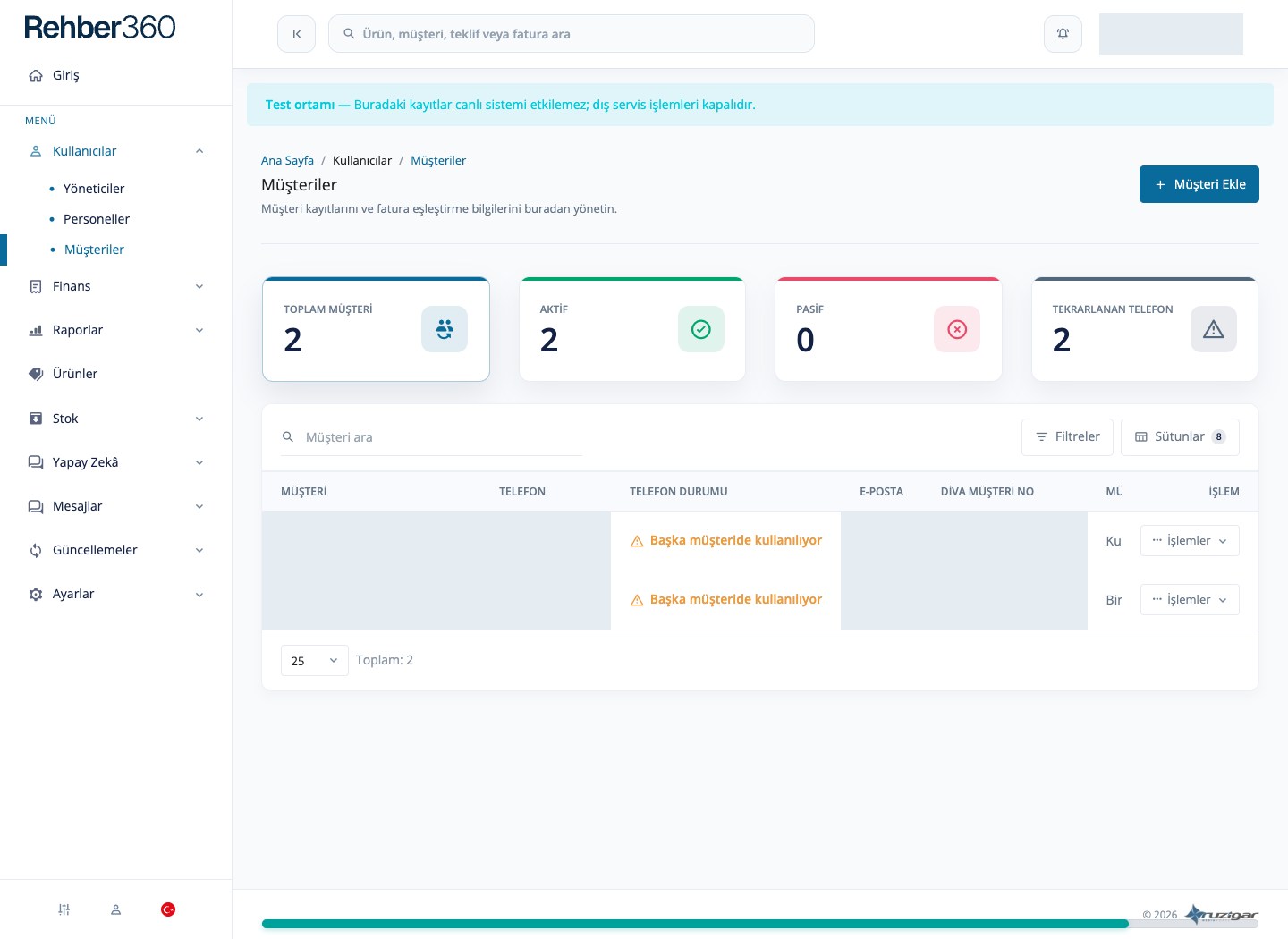
Task: Click the Müşteri Ekle button
Action: click(1199, 184)
